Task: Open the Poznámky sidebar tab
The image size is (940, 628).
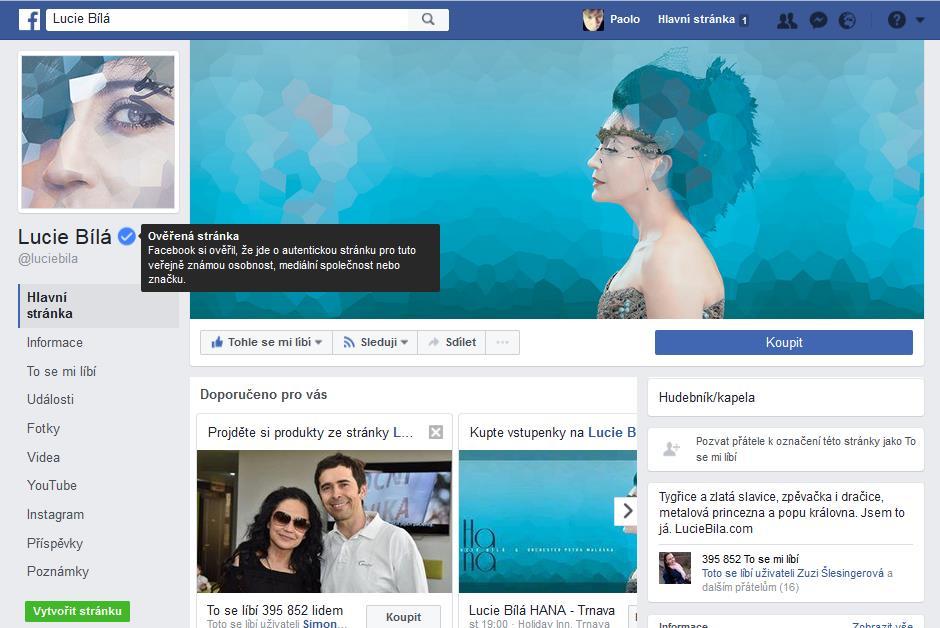Action: [x=58, y=572]
